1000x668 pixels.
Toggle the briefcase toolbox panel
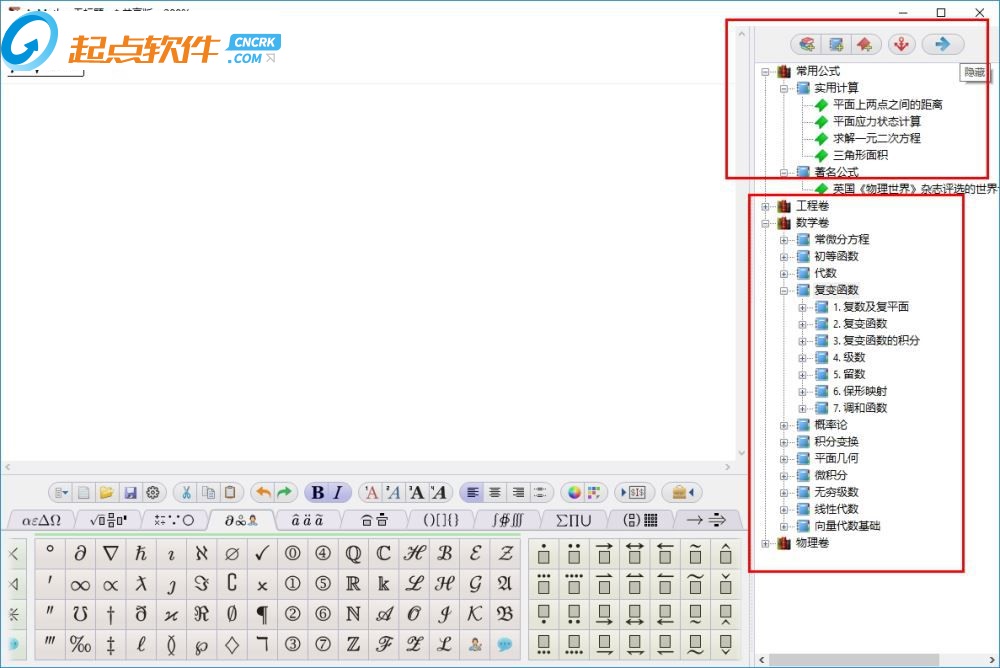click(x=682, y=493)
